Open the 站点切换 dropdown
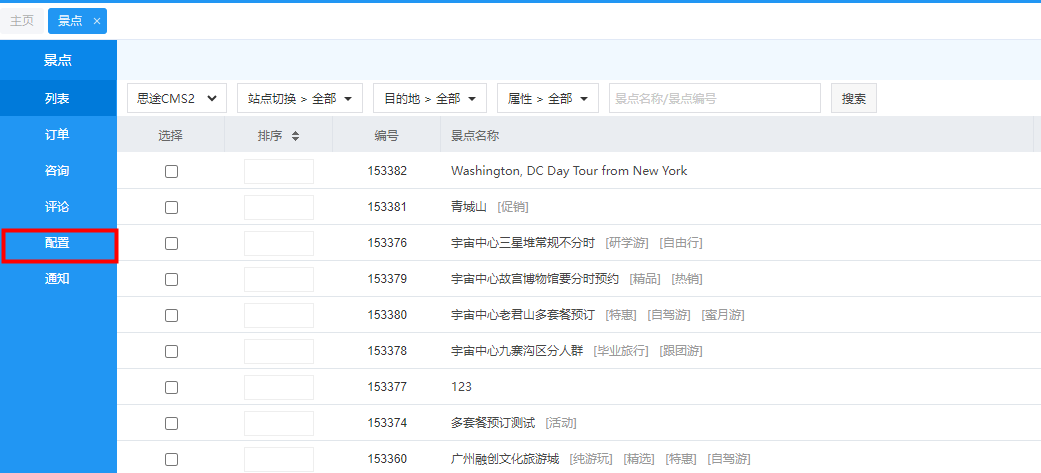This screenshot has width=1041, height=473. 299,98
